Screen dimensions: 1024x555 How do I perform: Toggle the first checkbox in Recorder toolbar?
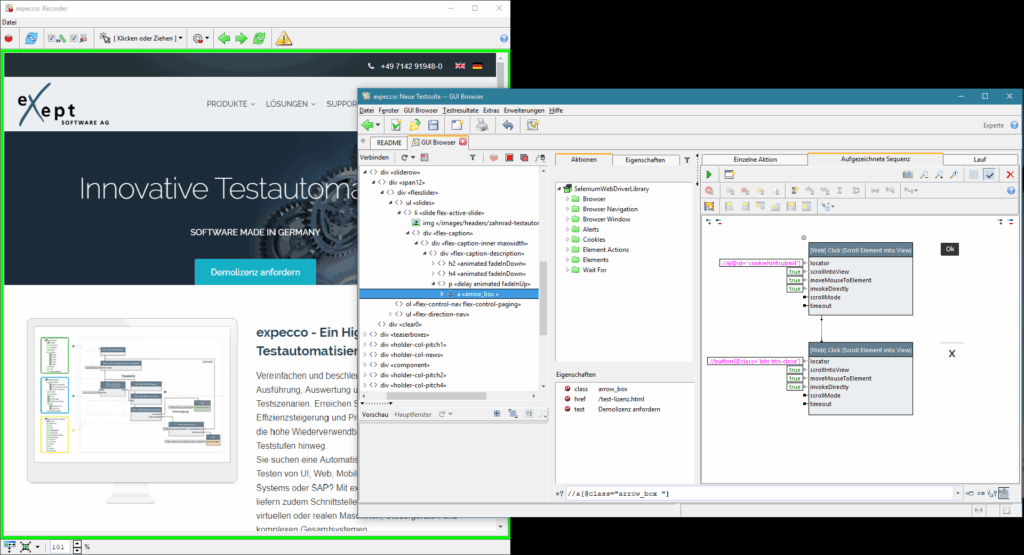(52, 38)
